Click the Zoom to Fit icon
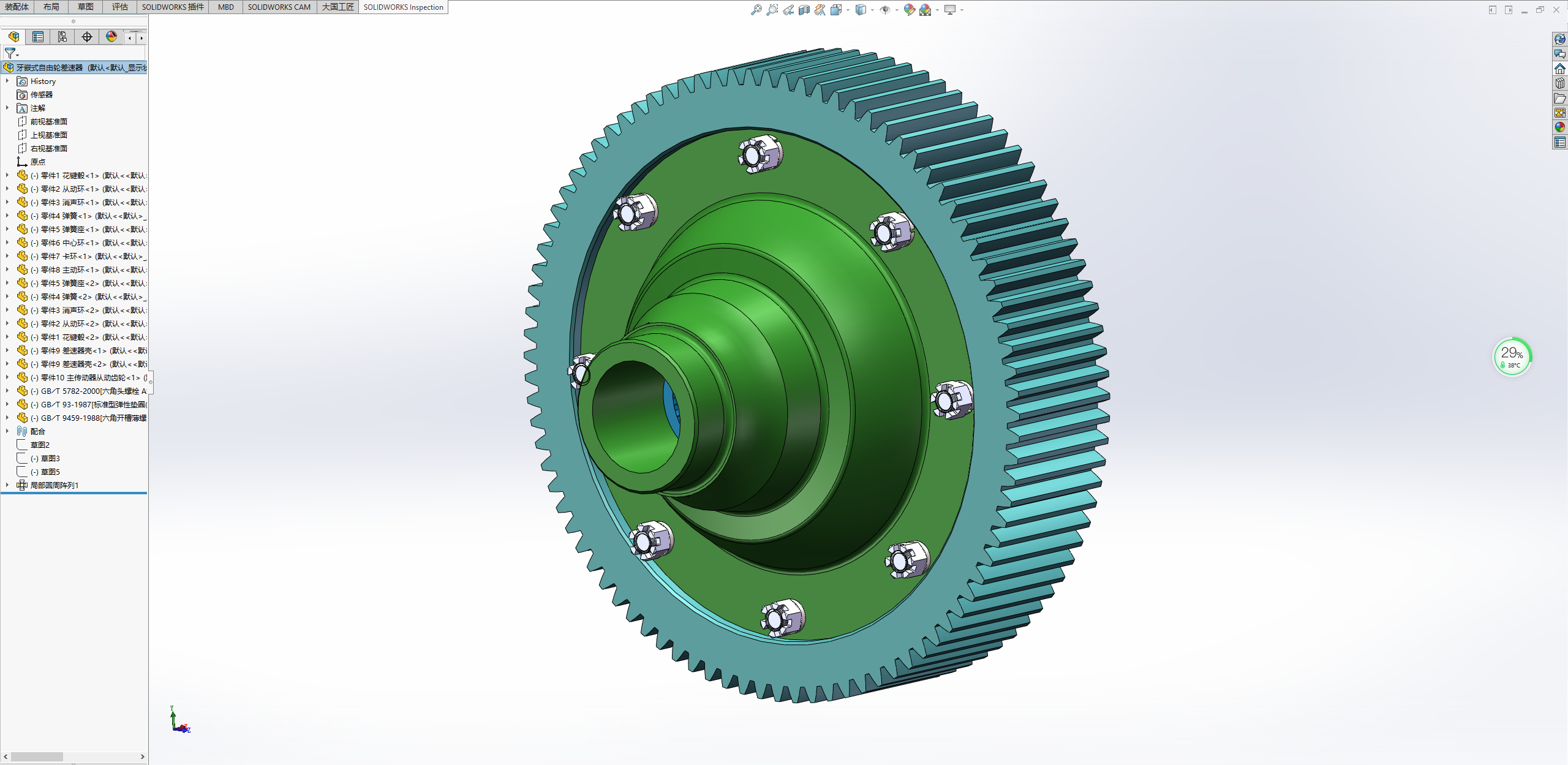The image size is (1568, 765). [756, 10]
